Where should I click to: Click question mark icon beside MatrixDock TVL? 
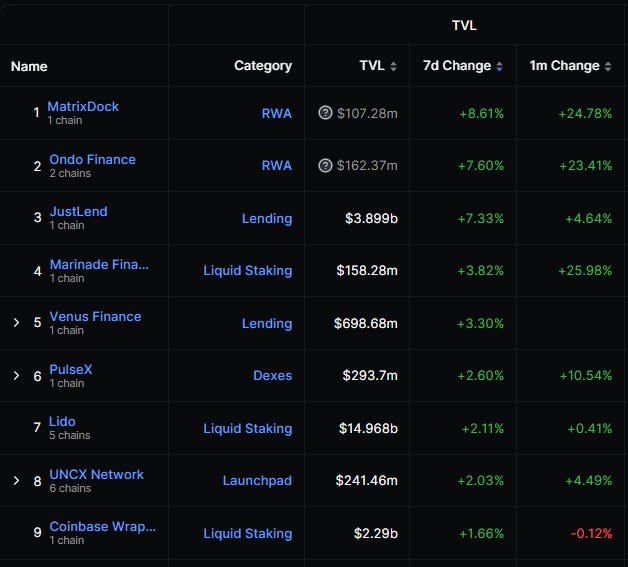click(325, 113)
